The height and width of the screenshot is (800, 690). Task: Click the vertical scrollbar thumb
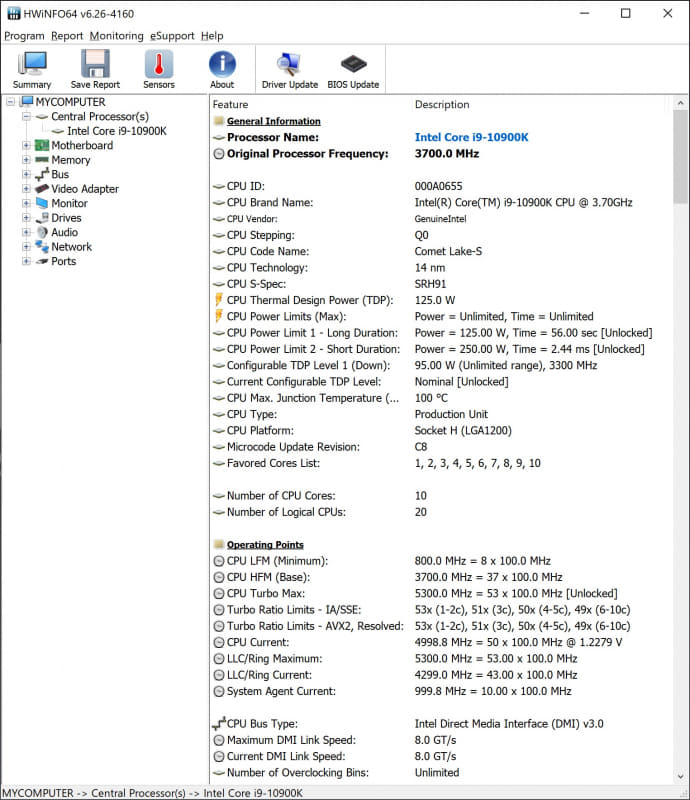(x=680, y=157)
